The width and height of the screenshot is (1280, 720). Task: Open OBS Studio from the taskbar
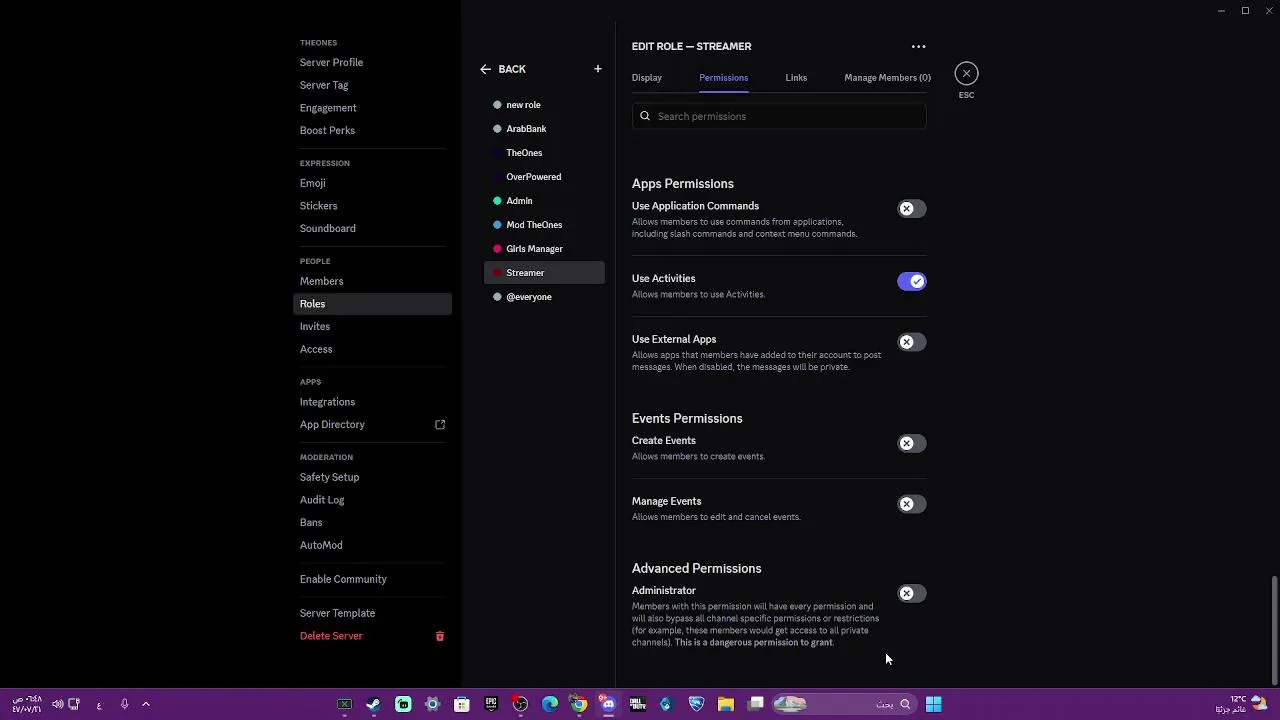point(520,704)
